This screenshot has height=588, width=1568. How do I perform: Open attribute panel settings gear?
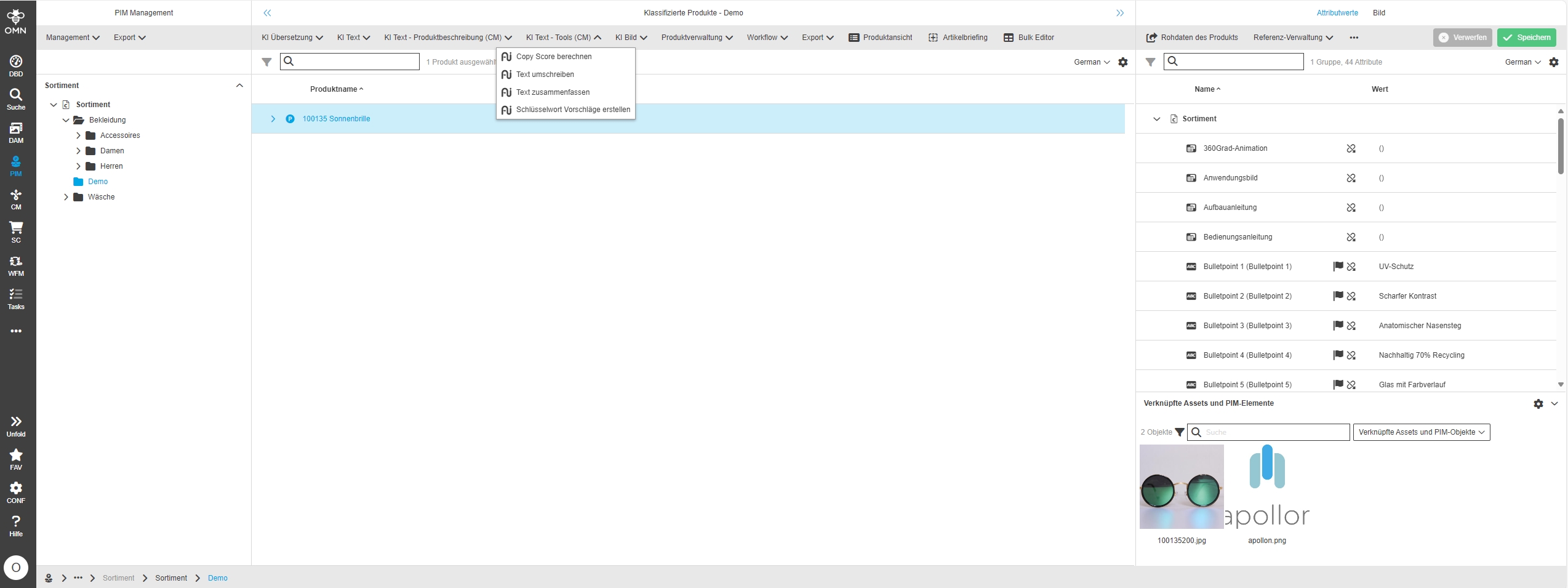point(1554,62)
